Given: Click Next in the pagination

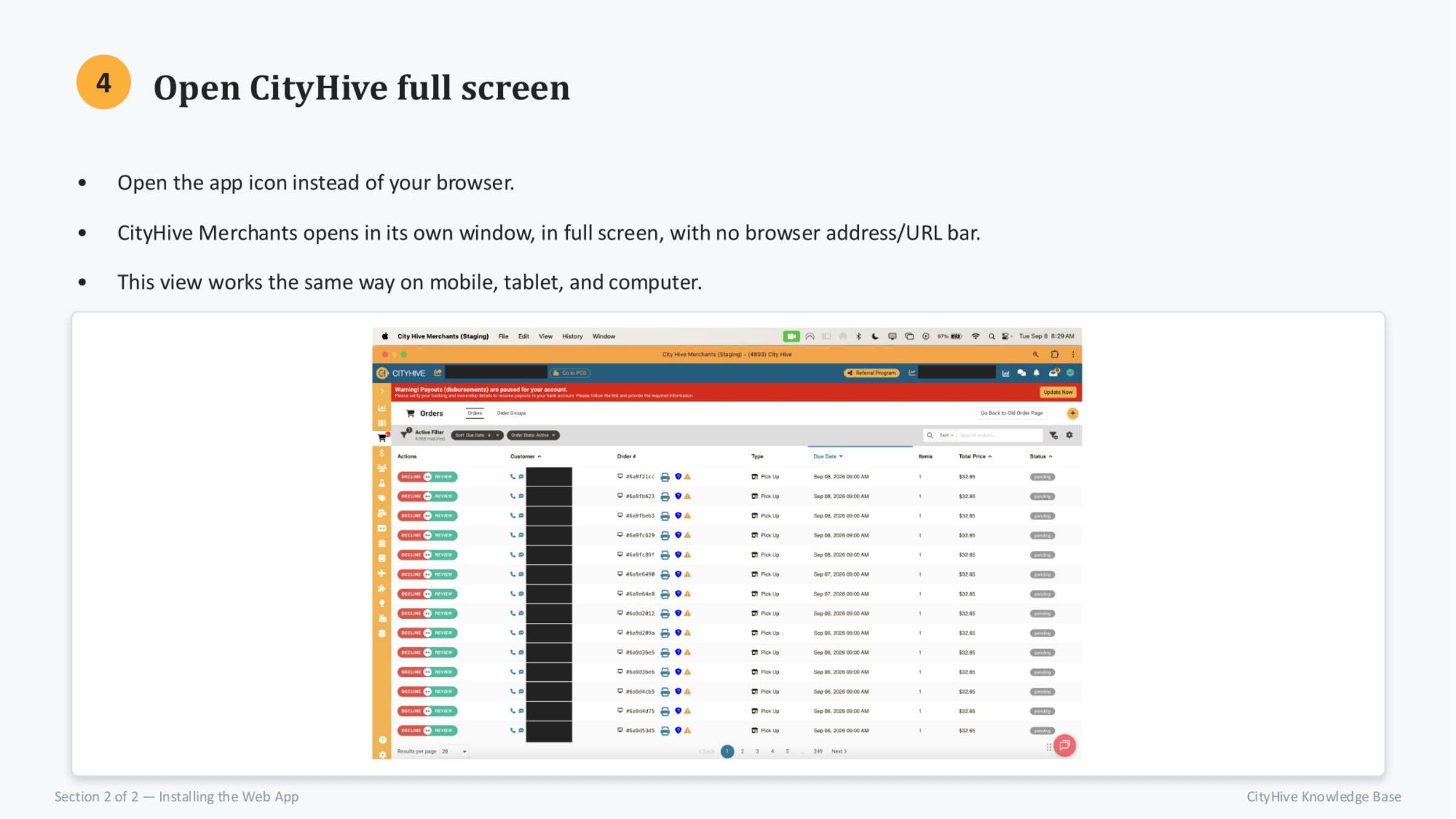Looking at the screenshot, I should point(839,751).
